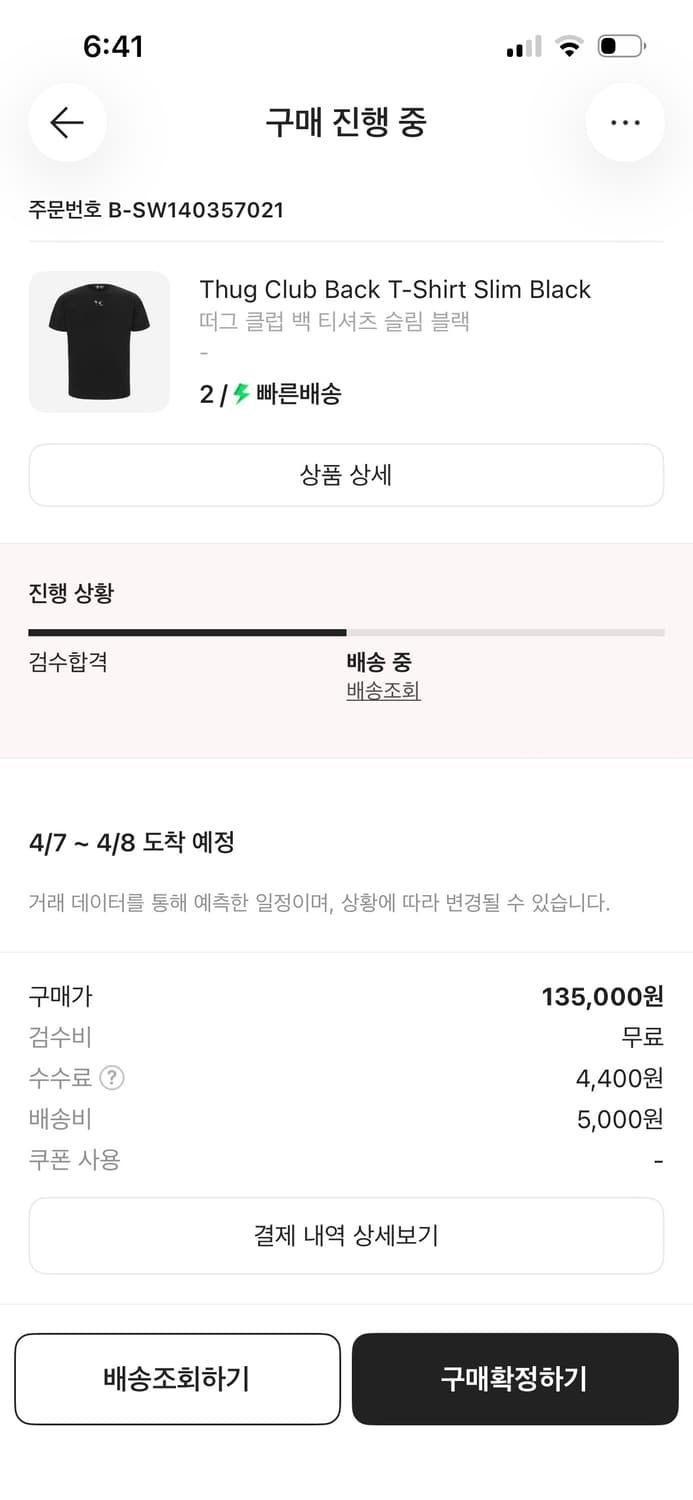The height and width of the screenshot is (1500, 693).
Task: Click the 진행 상황 progress bar
Action: pyautogui.click(x=346, y=632)
